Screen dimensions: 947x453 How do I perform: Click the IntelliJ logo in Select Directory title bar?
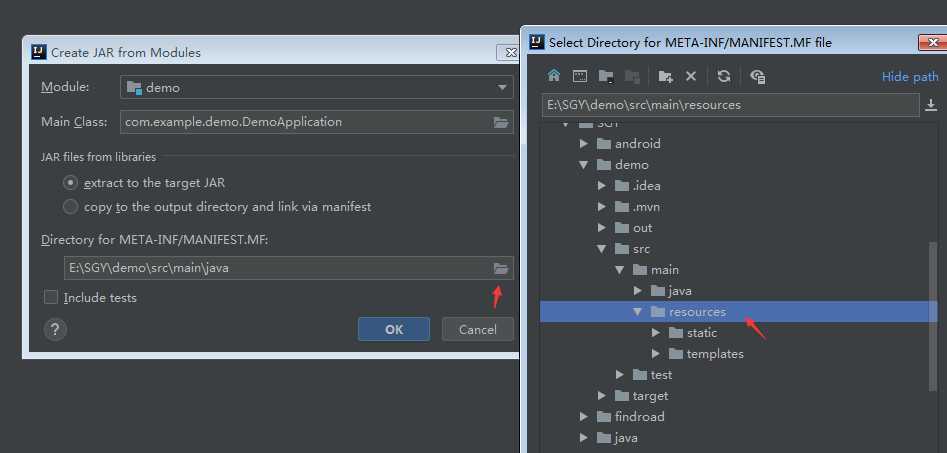(x=537, y=42)
